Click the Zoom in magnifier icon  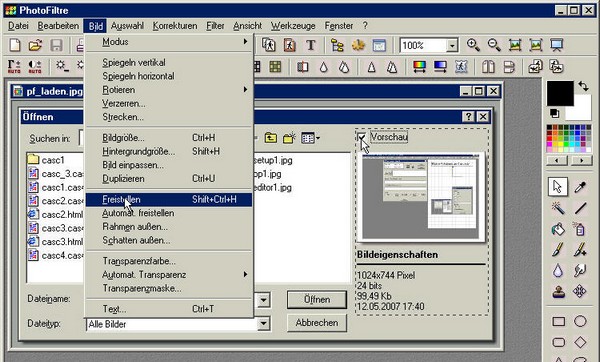pyautogui.click(x=473, y=45)
